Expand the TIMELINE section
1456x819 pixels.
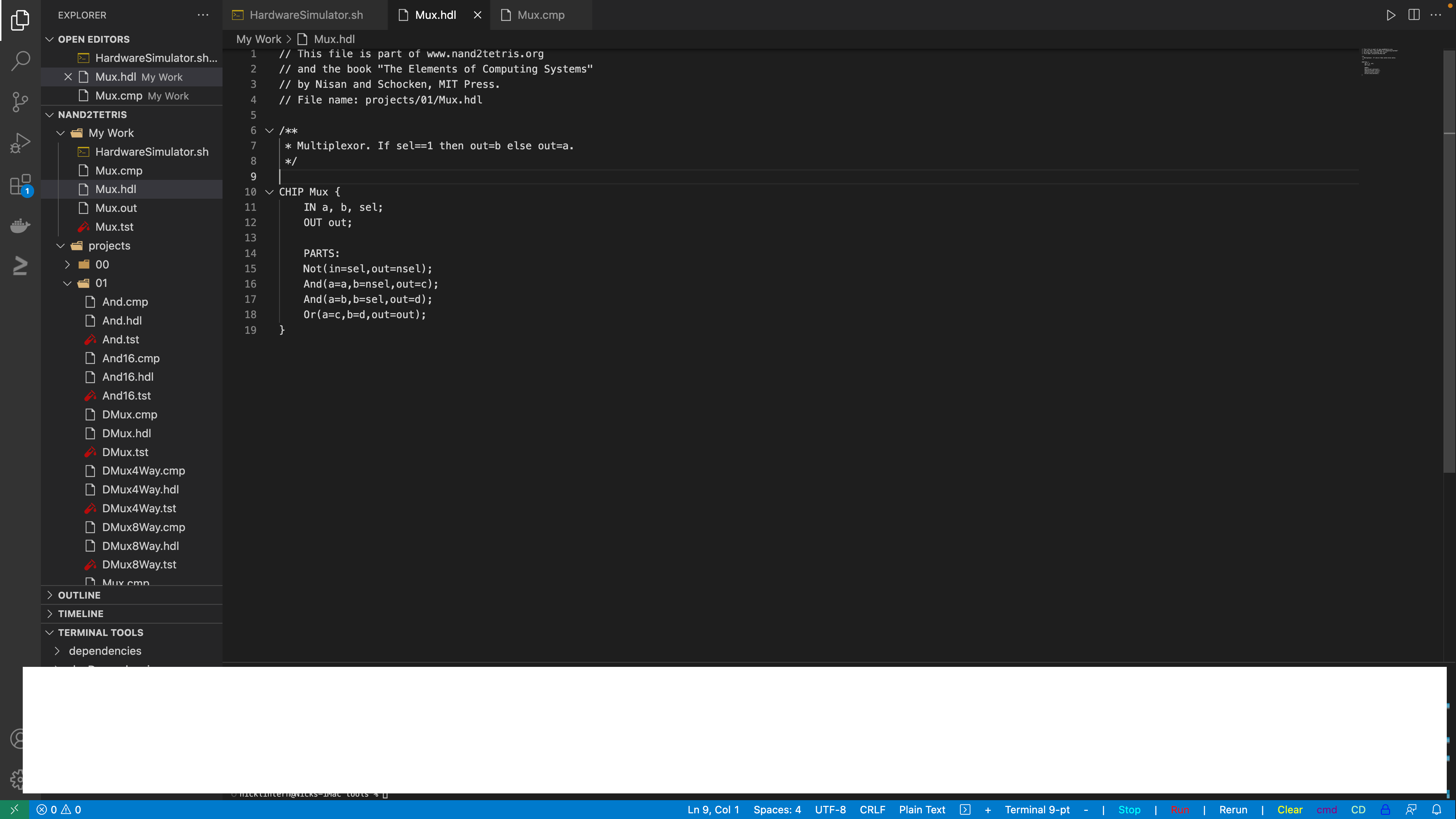point(80,614)
